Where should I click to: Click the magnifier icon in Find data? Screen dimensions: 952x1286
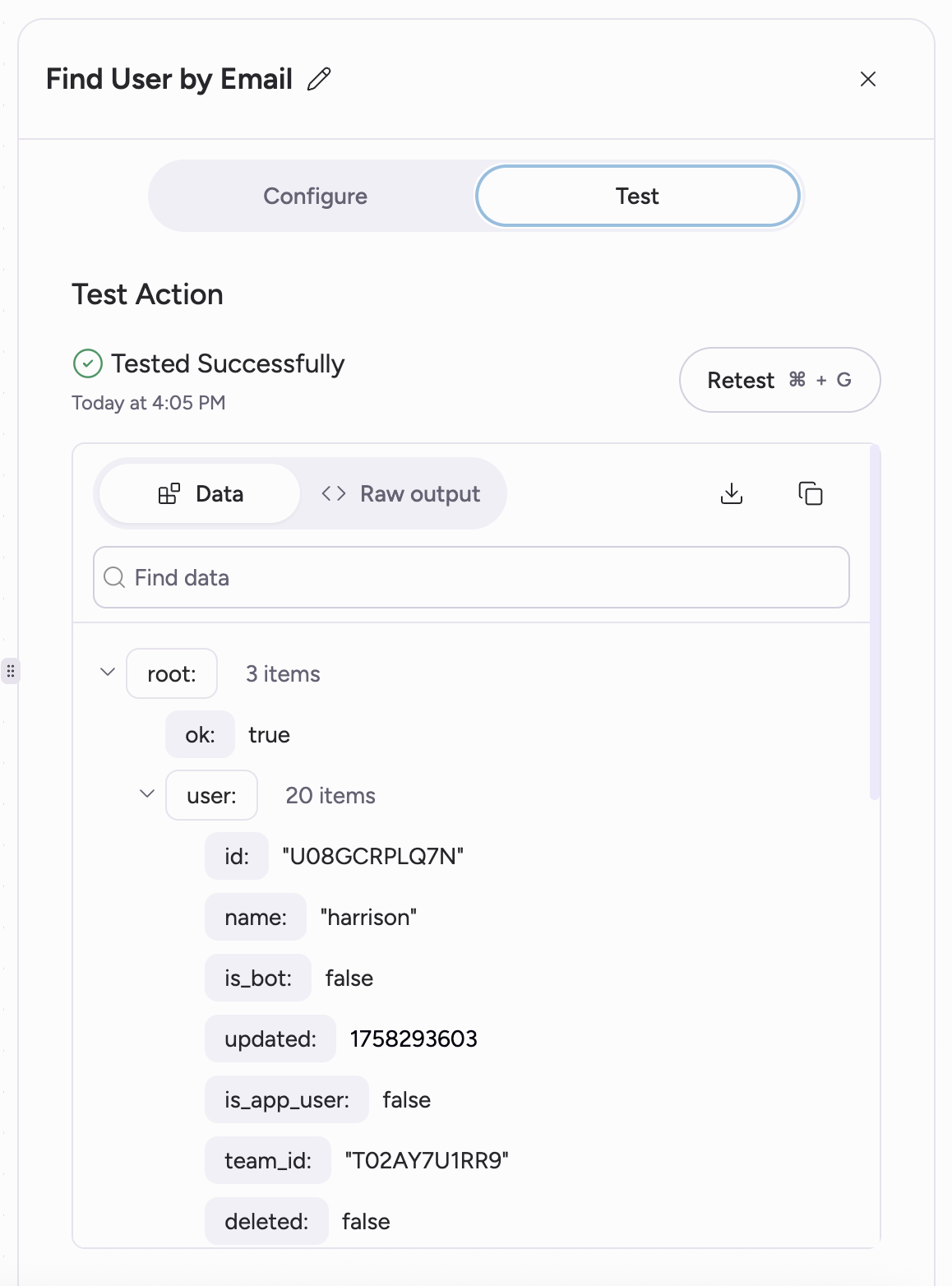pos(114,577)
